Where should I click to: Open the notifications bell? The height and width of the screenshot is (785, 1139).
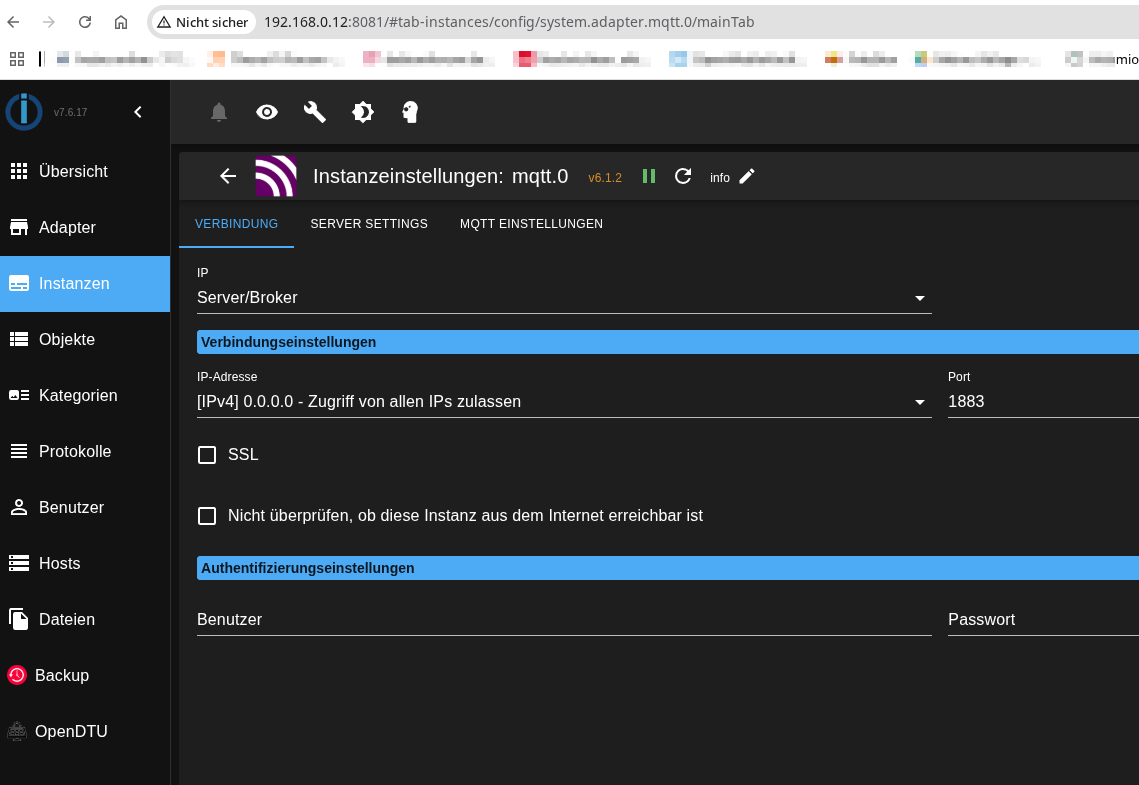(x=219, y=112)
